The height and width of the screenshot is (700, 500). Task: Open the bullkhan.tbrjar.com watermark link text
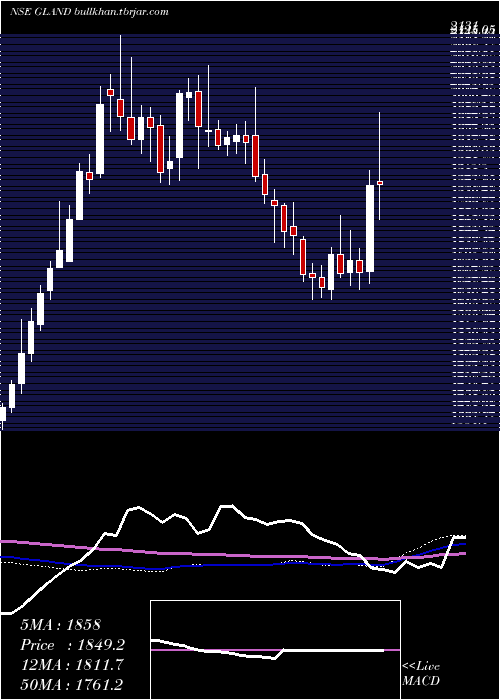pyautogui.click(x=121, y=12)
